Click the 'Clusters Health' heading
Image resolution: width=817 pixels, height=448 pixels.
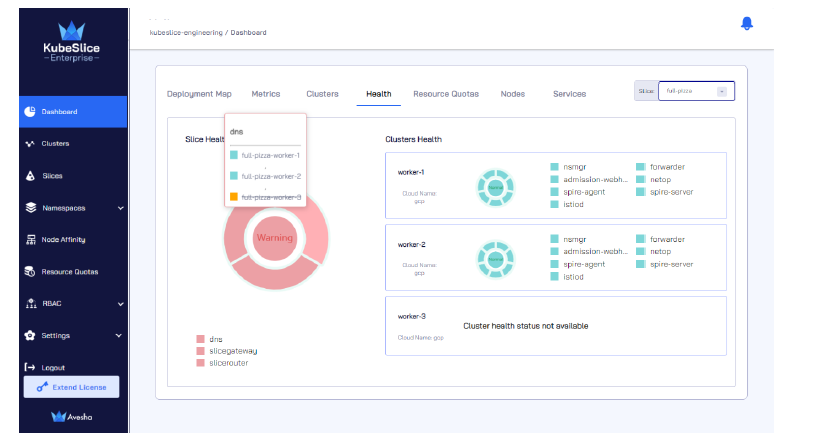pos(414,139)
